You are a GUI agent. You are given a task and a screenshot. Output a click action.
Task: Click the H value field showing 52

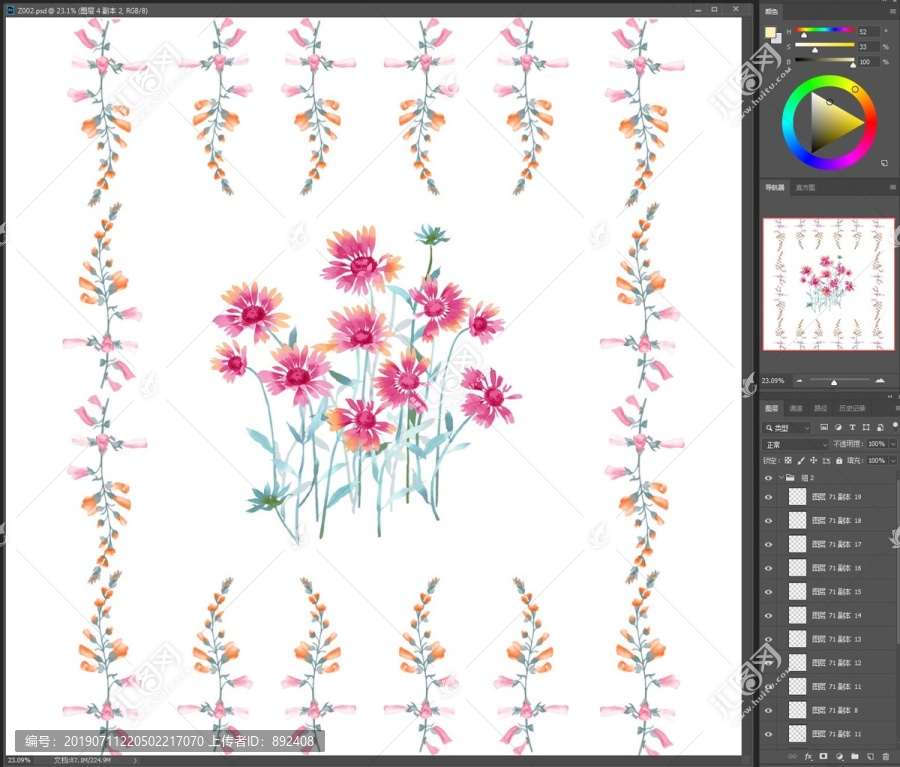pos(868,32)
